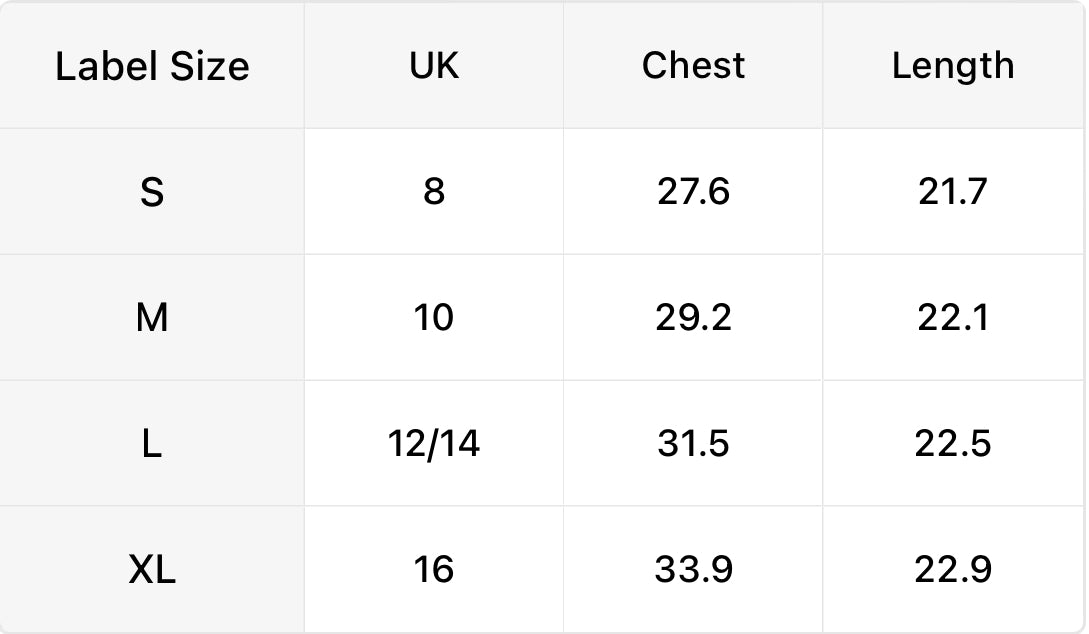Click length value 21.7

pyautogui.click(x=953, y=192)
